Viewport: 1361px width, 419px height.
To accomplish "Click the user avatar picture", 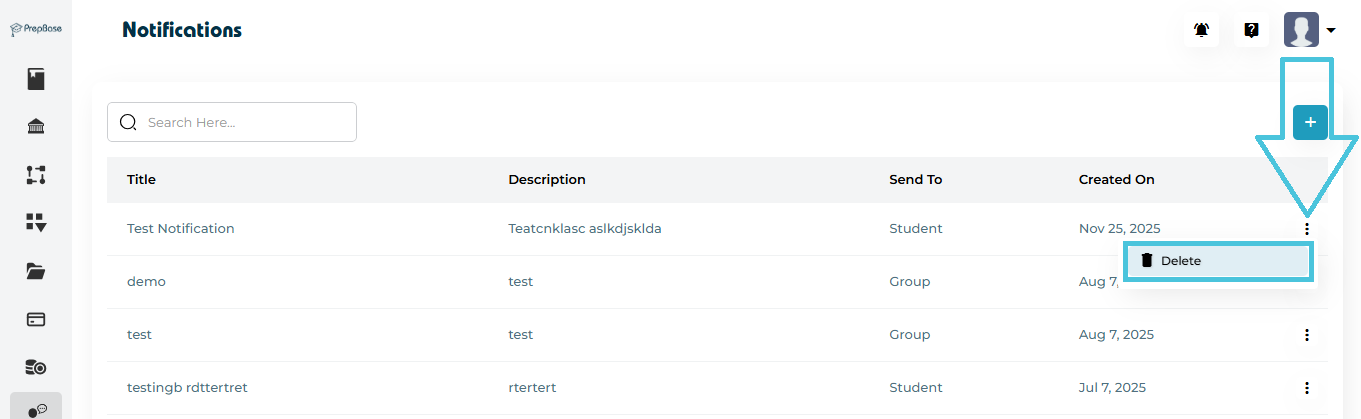I will (1301, 30).
